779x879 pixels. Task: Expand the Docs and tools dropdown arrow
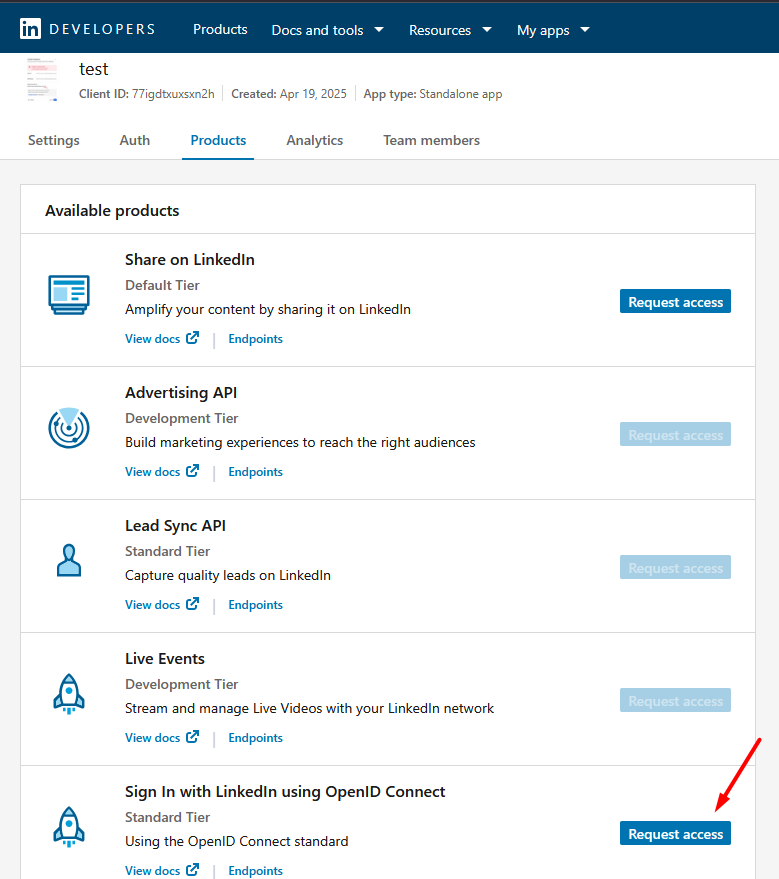coord(379,29)
